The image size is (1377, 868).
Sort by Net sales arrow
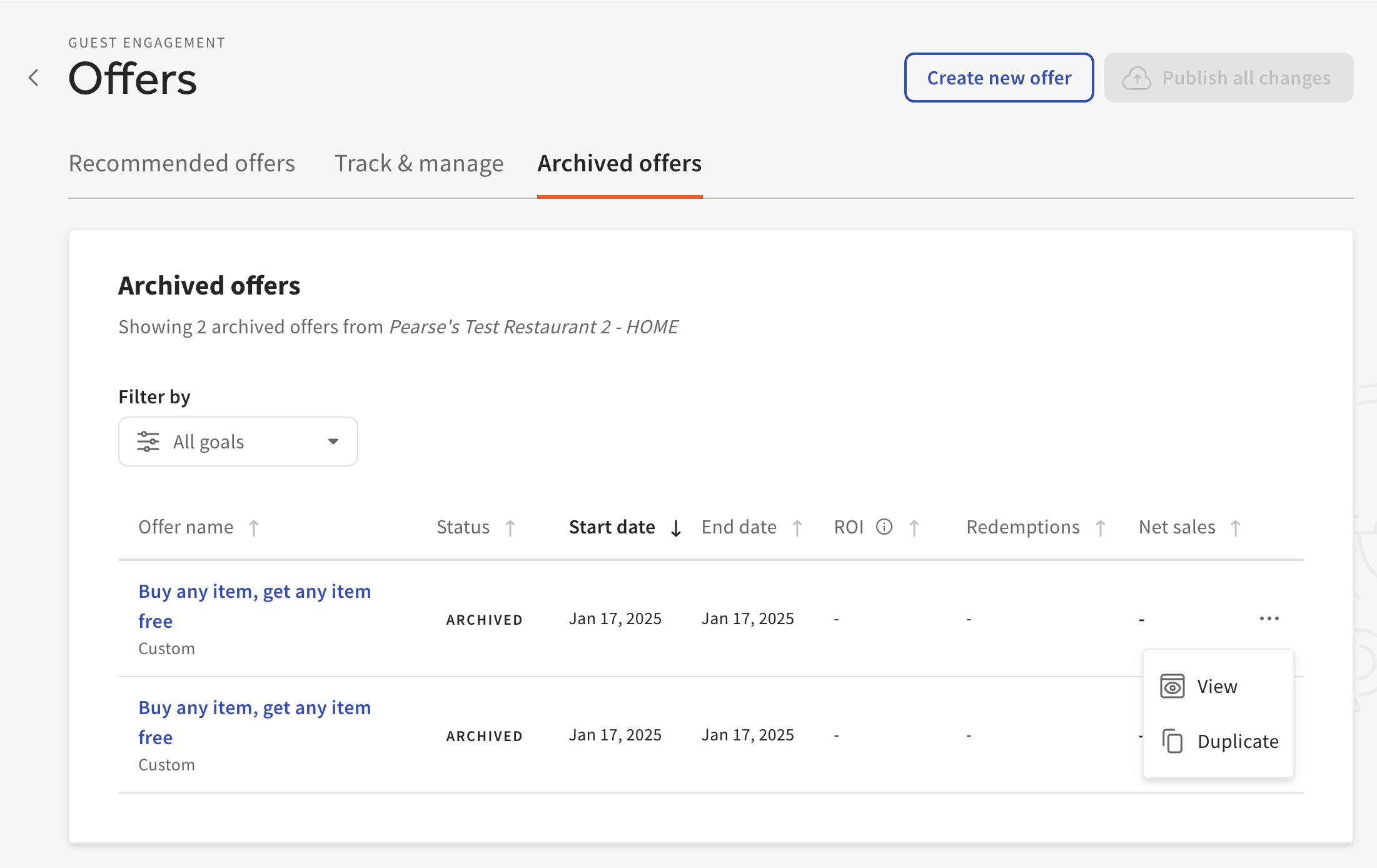(x=1236, y=528)
